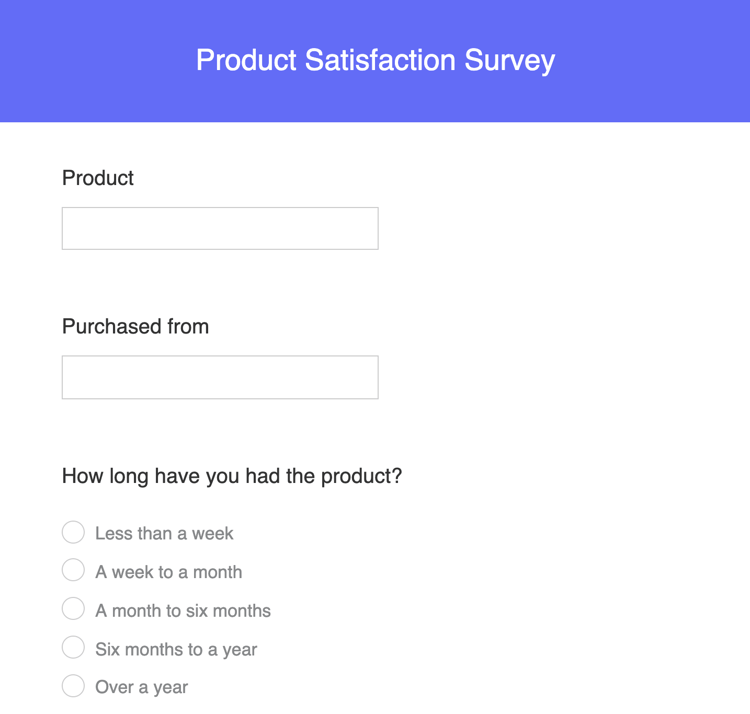Click the 'Six months to a year' label text
This screenshot has height=714, width=750.
(x=176, y=649)
